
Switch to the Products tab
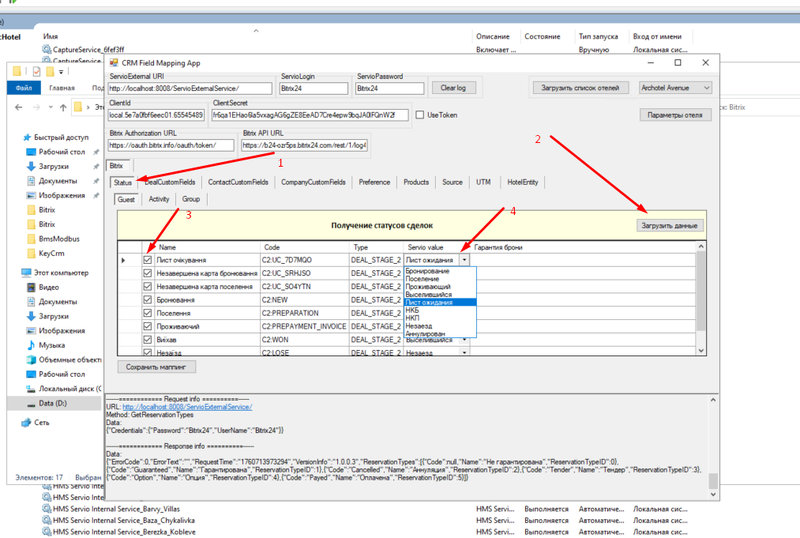click(x=415, y=182)
